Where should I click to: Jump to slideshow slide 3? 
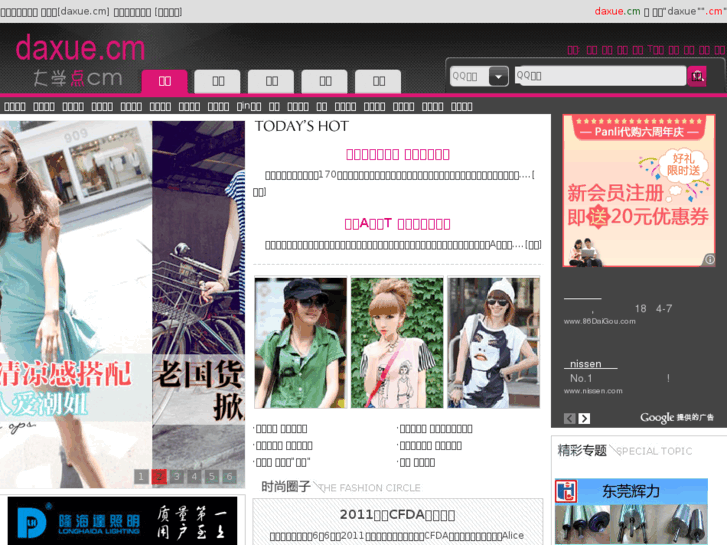(x=177, y=476)
